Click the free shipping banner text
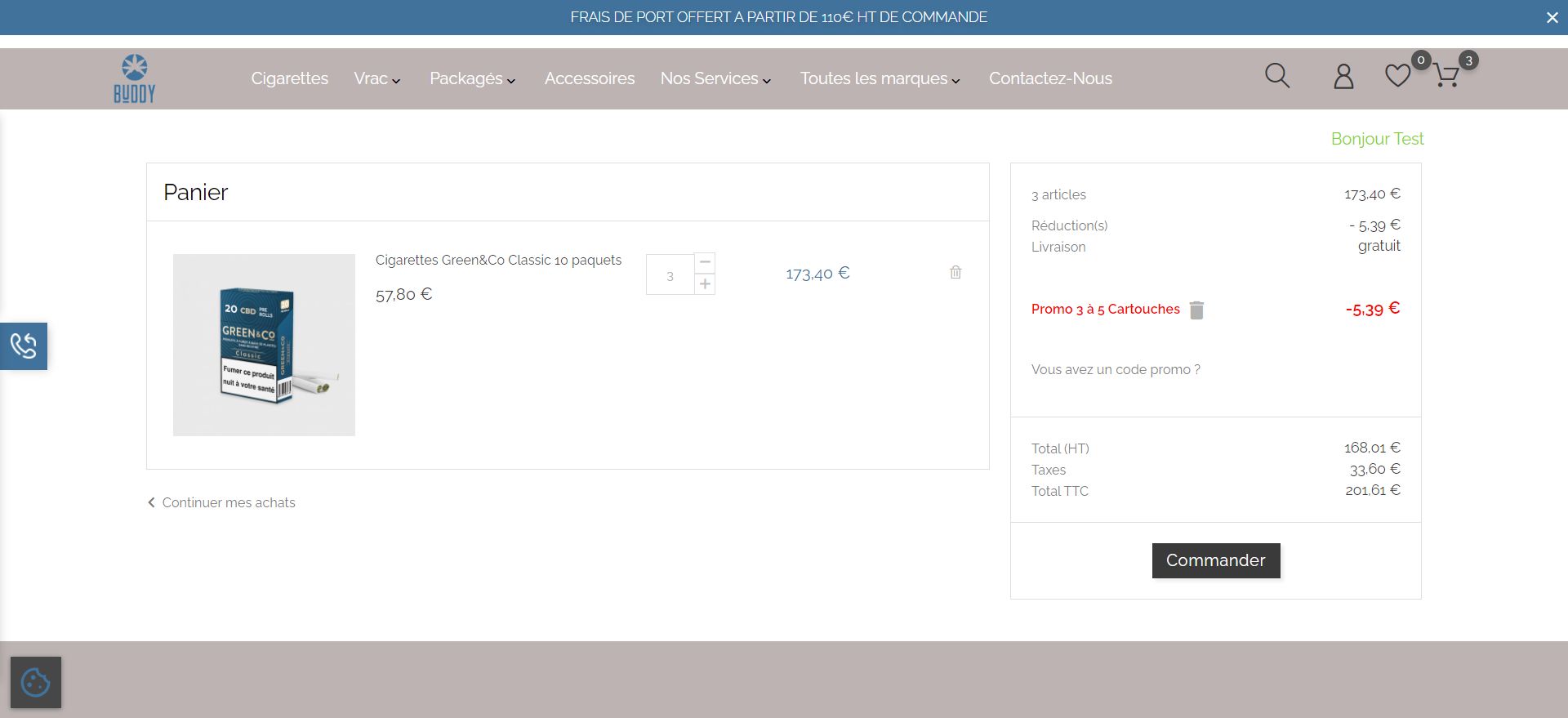Image resolution: width=1568 pixels, height=718 pixels. pos(778,17)
